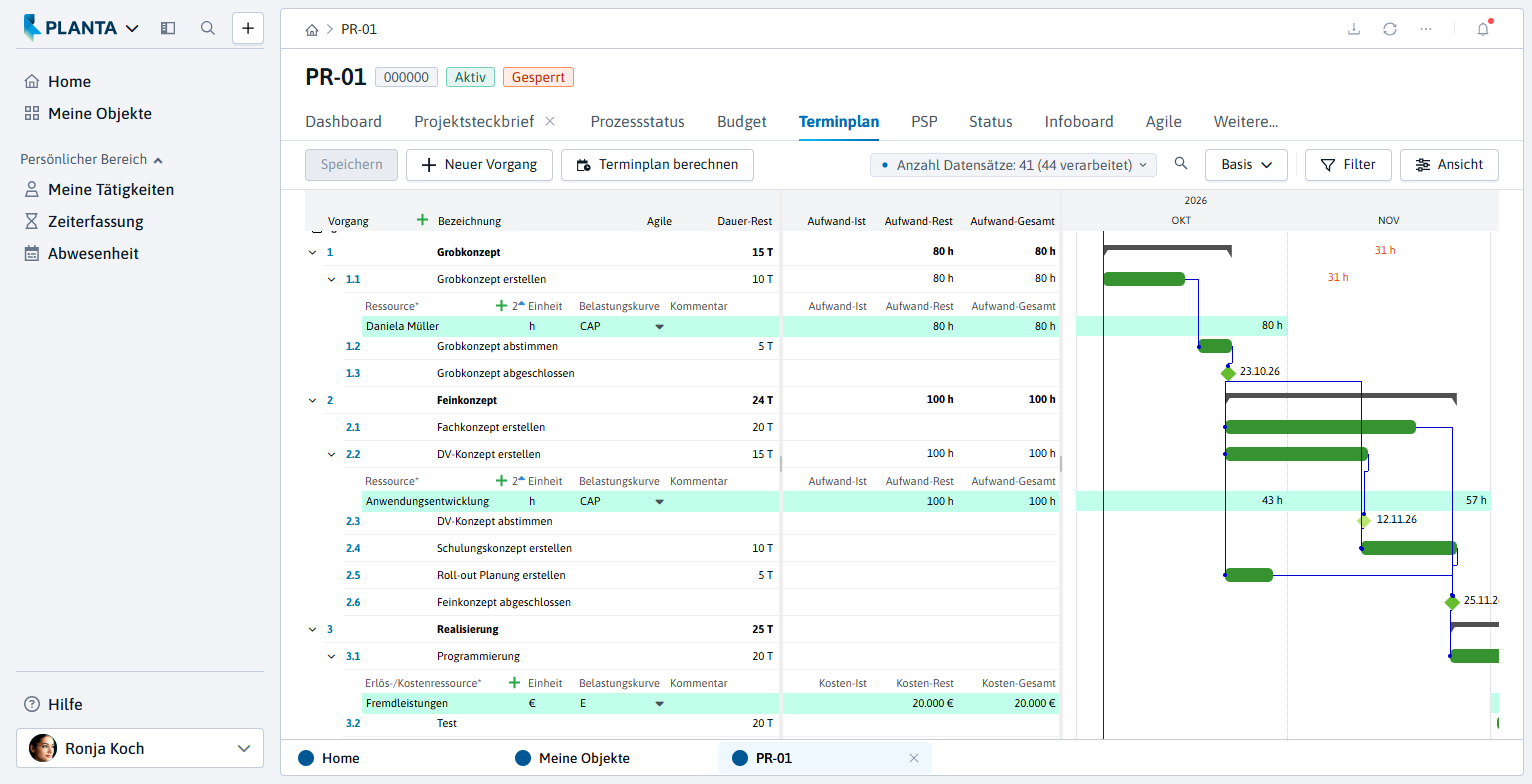Click the plus button next to sidebar search
This screenshot has width=1532, height=784.
point(248,28)
